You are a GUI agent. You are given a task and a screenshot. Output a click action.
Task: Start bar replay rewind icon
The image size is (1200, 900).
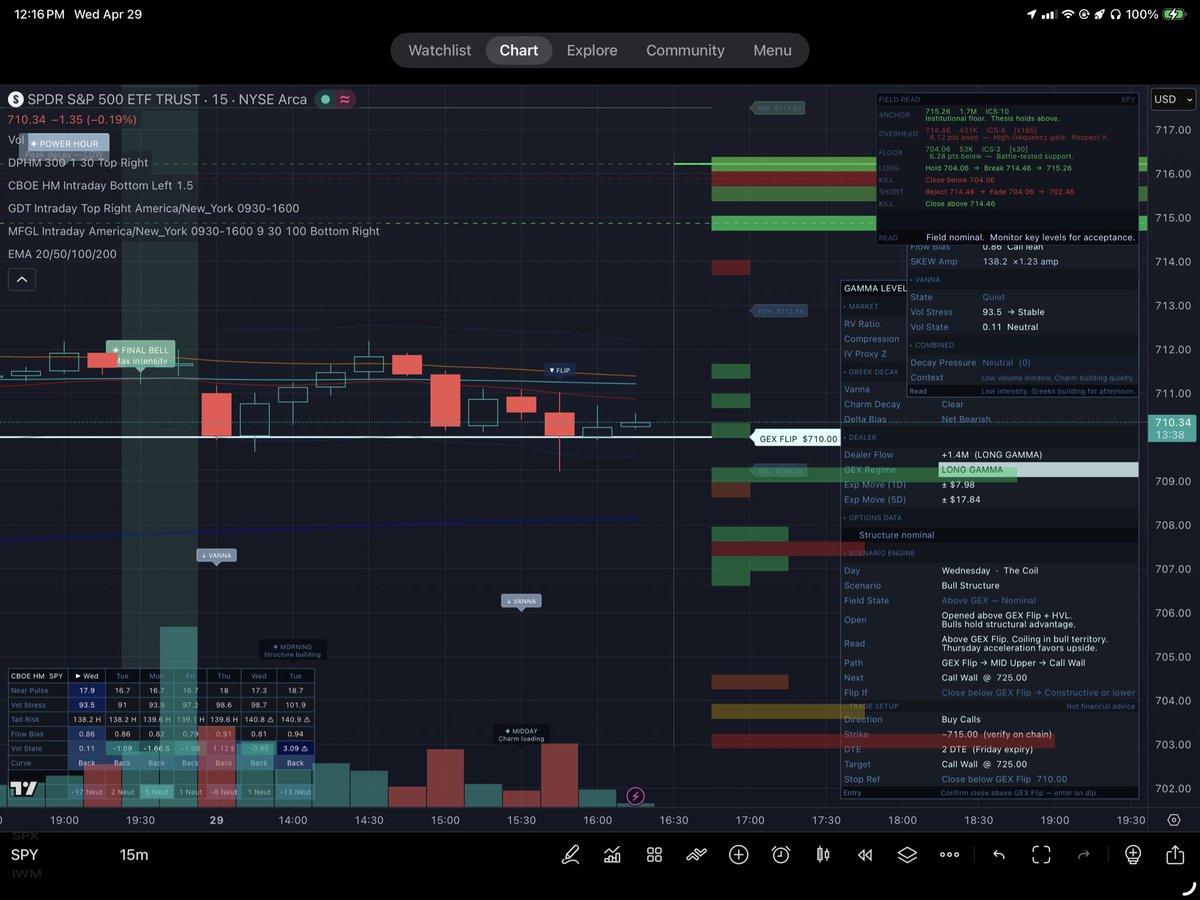865,855
